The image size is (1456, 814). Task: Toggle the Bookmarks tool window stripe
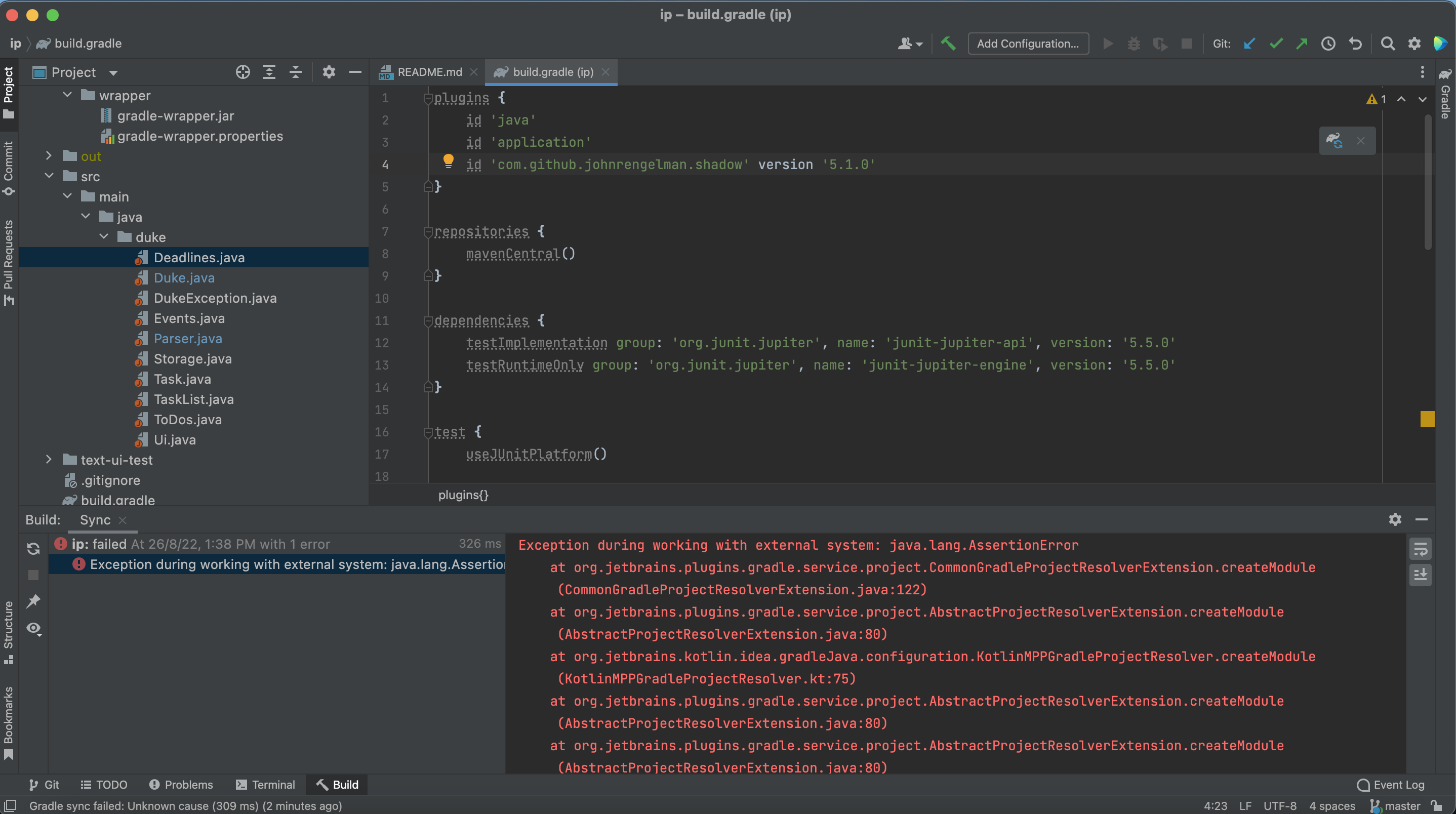(x=9, y=723)
